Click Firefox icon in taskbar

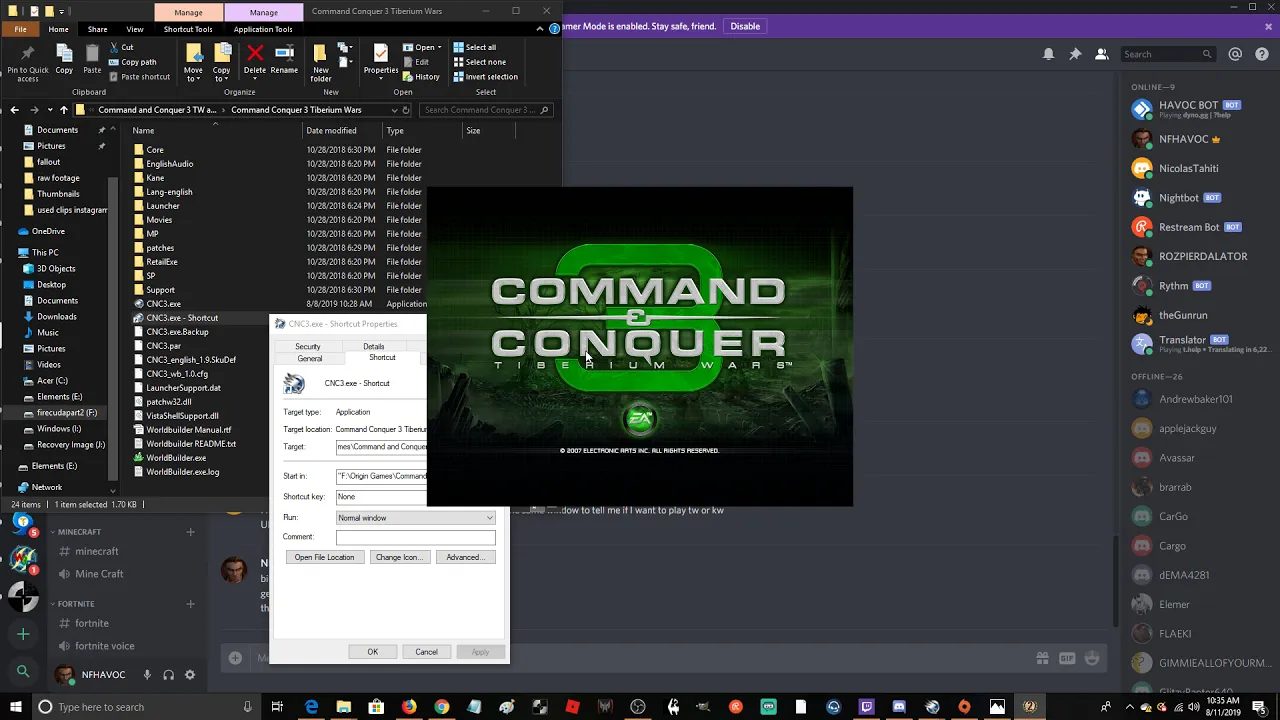click(x=409, y=707)
